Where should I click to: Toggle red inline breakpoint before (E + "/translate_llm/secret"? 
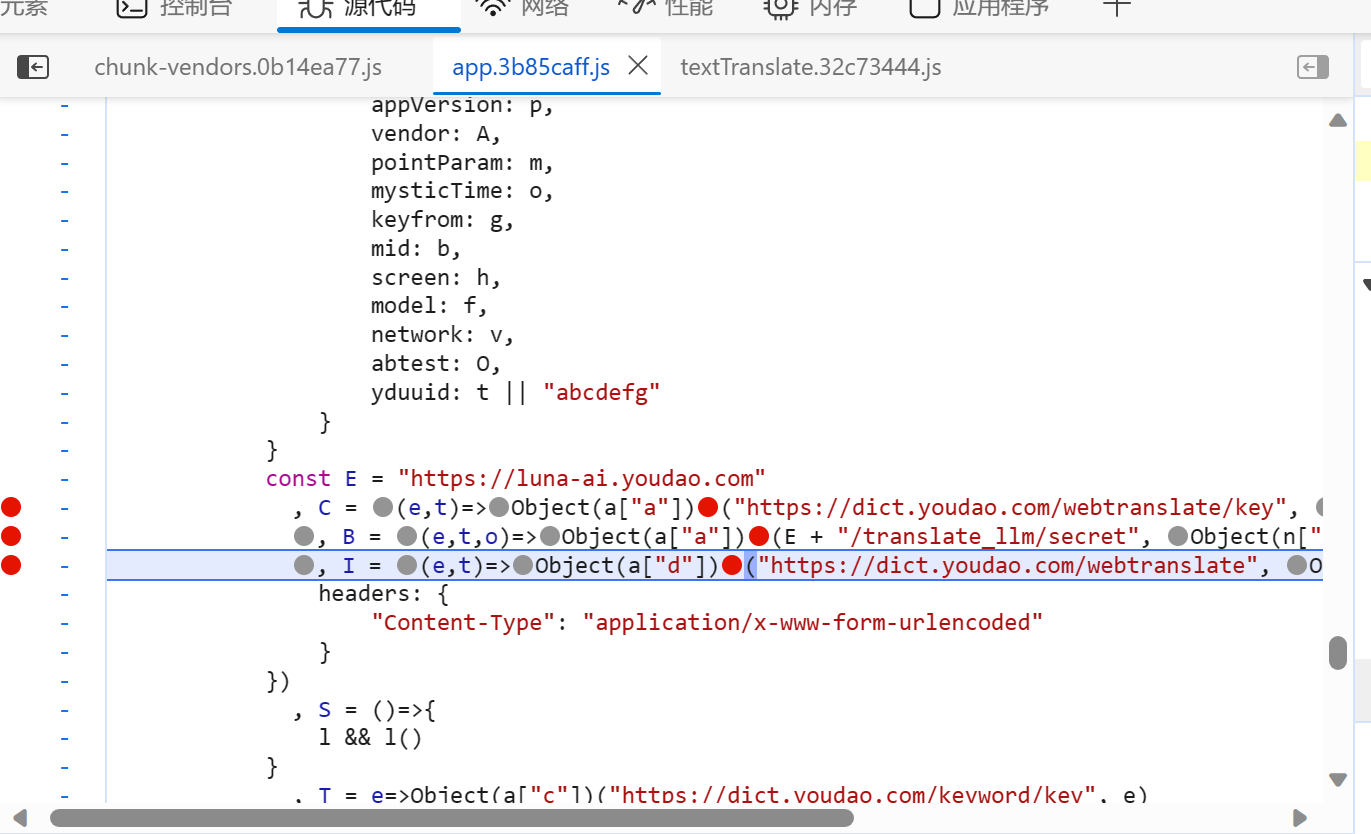click(758, 536)
